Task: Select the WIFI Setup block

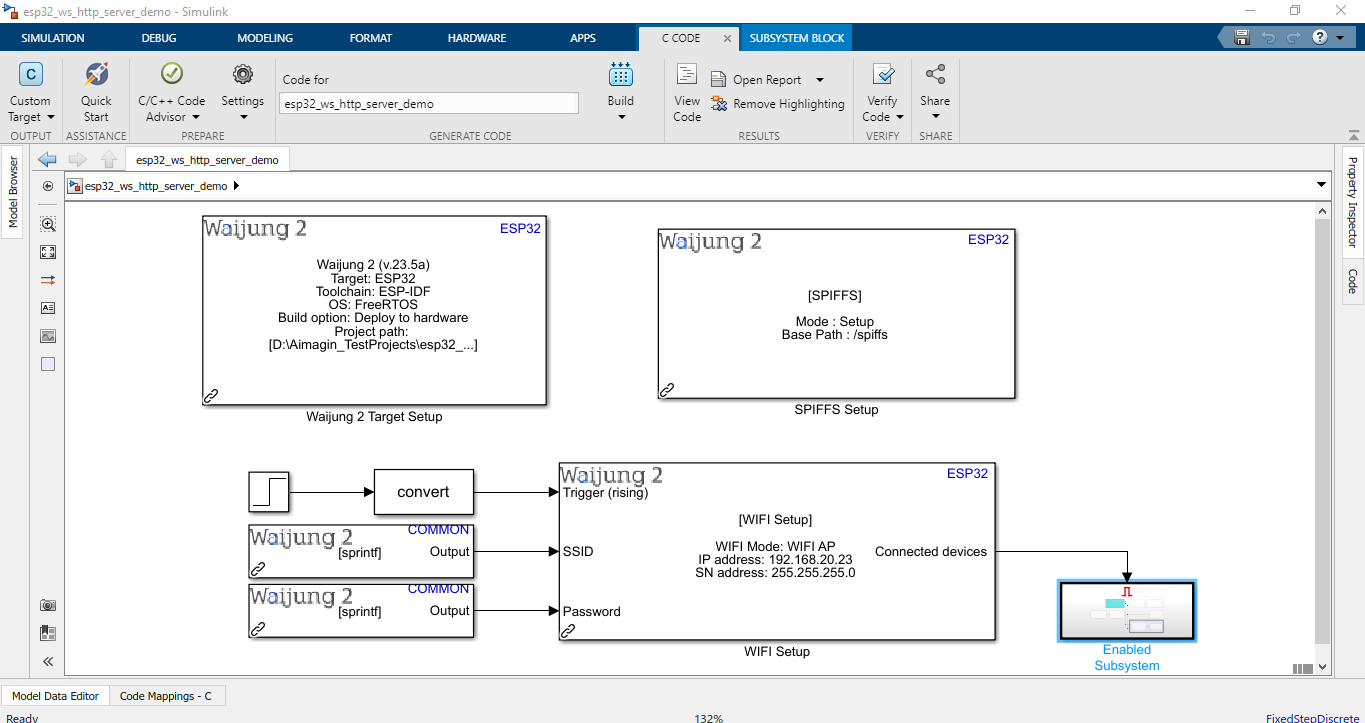Action: (777, 551)
